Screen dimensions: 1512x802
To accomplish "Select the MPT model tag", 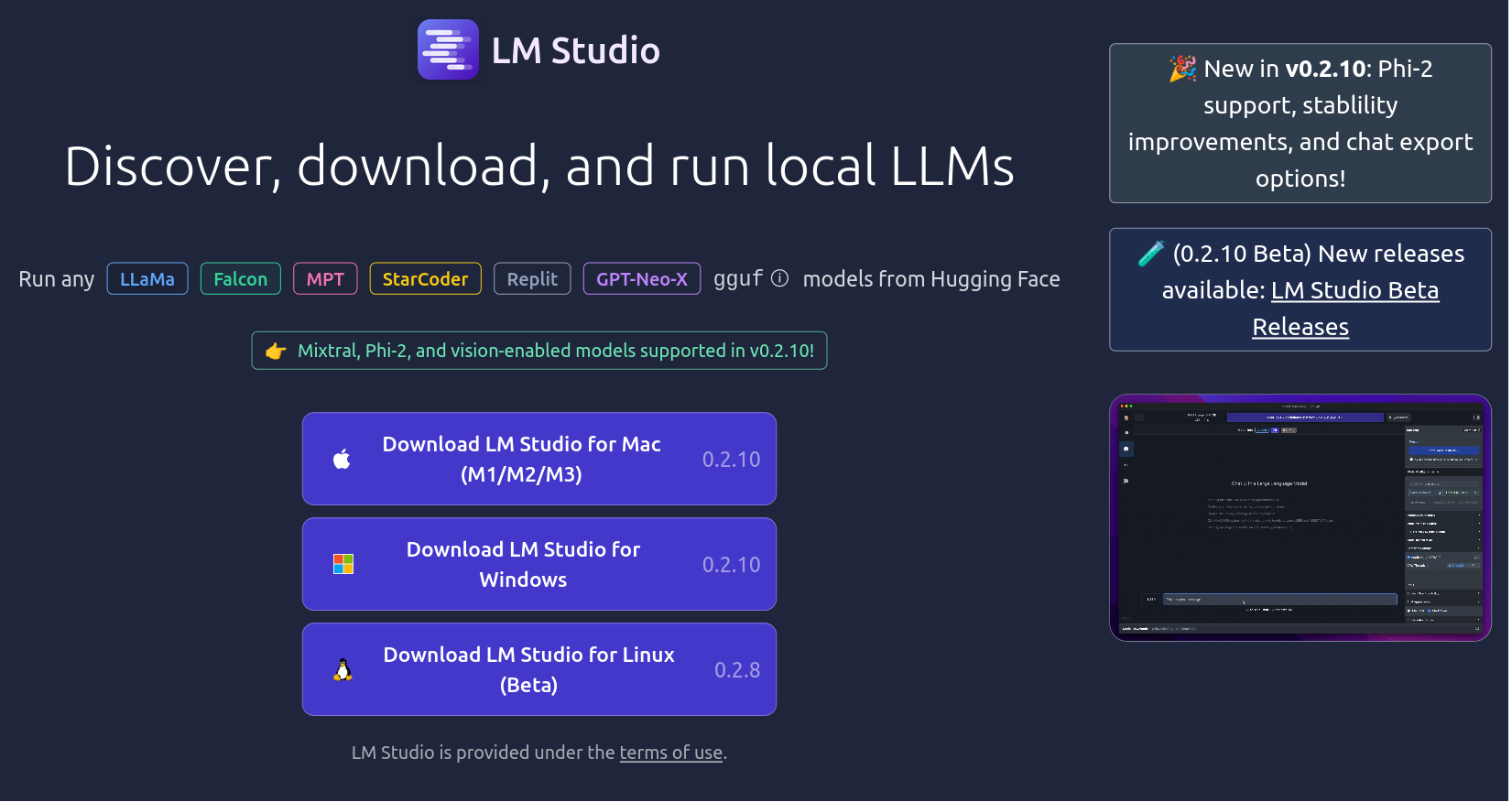I will click(x=325, y=279).
